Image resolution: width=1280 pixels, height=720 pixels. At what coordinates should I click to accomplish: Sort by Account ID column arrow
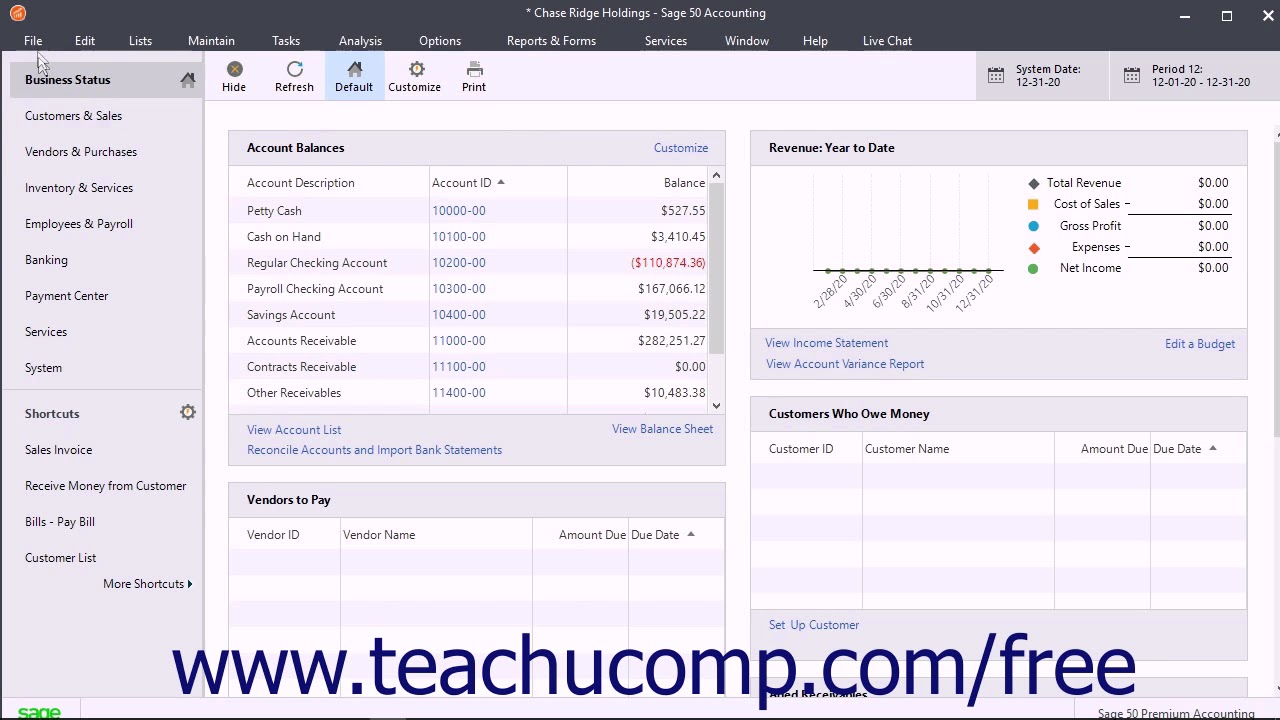tap(501, 183)
